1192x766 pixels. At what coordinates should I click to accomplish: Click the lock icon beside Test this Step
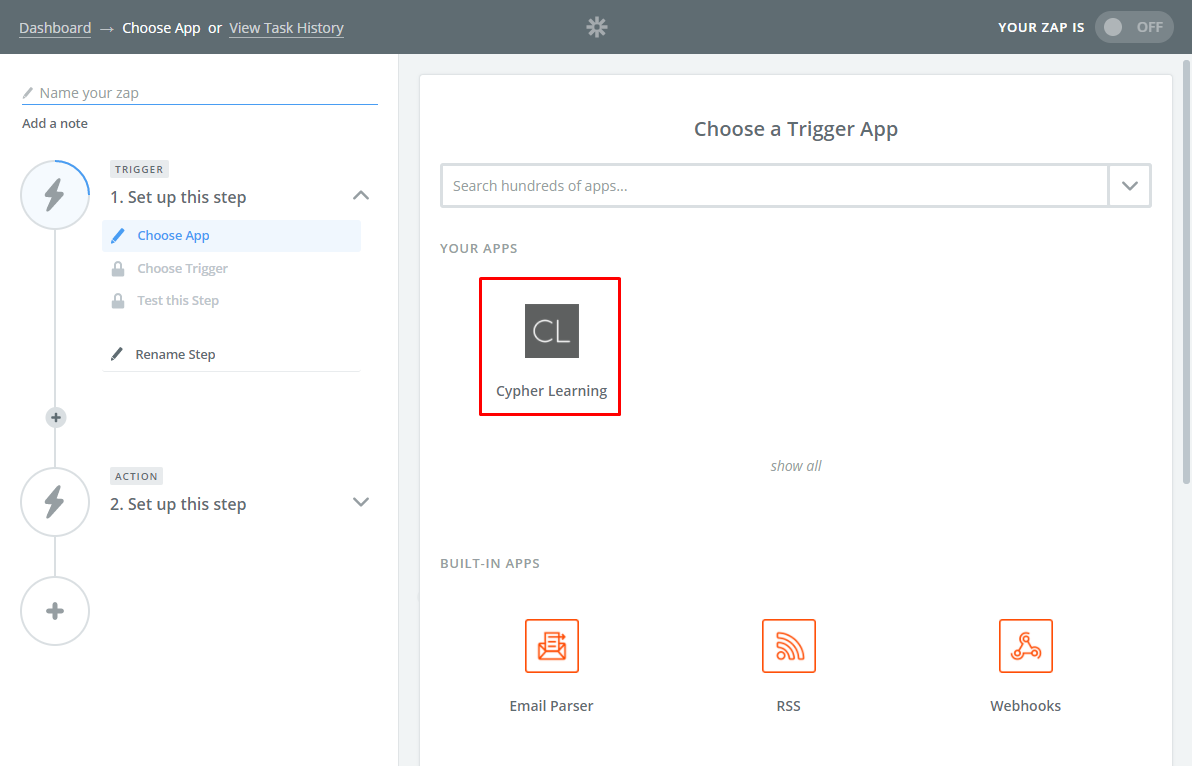click(118, 301)
